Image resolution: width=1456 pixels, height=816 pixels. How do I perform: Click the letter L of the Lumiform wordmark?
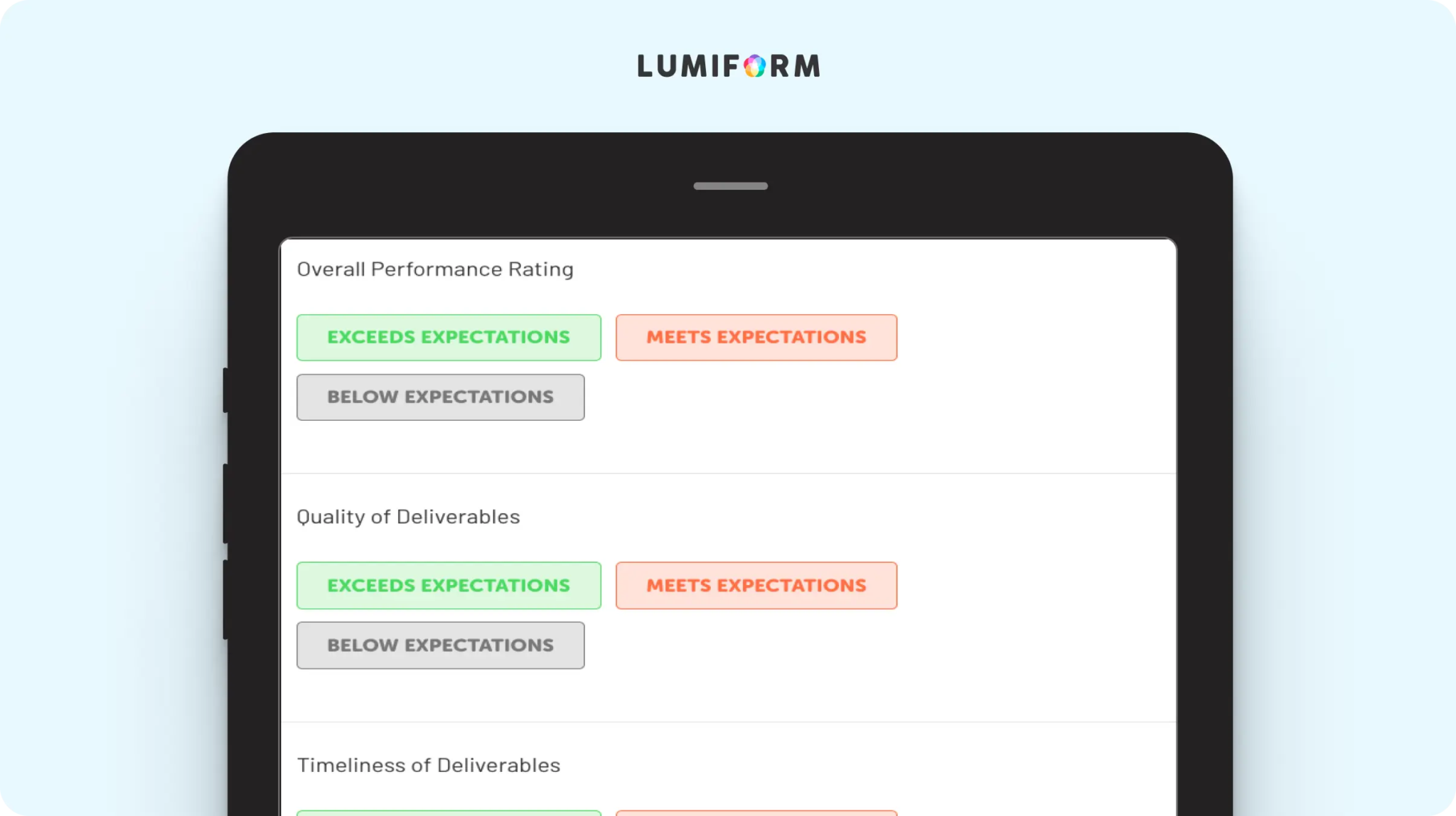click(644, 66)
